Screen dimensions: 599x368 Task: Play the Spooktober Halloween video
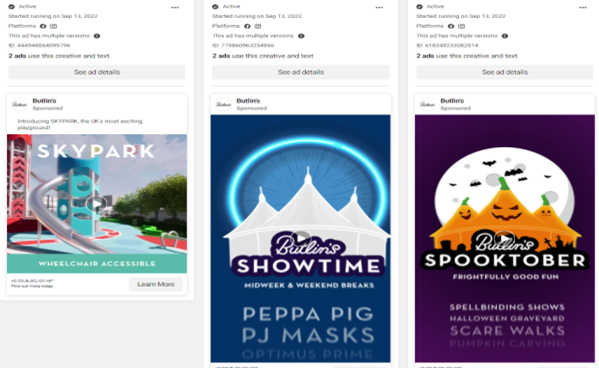pyautogui.click(x=505, y=238)
